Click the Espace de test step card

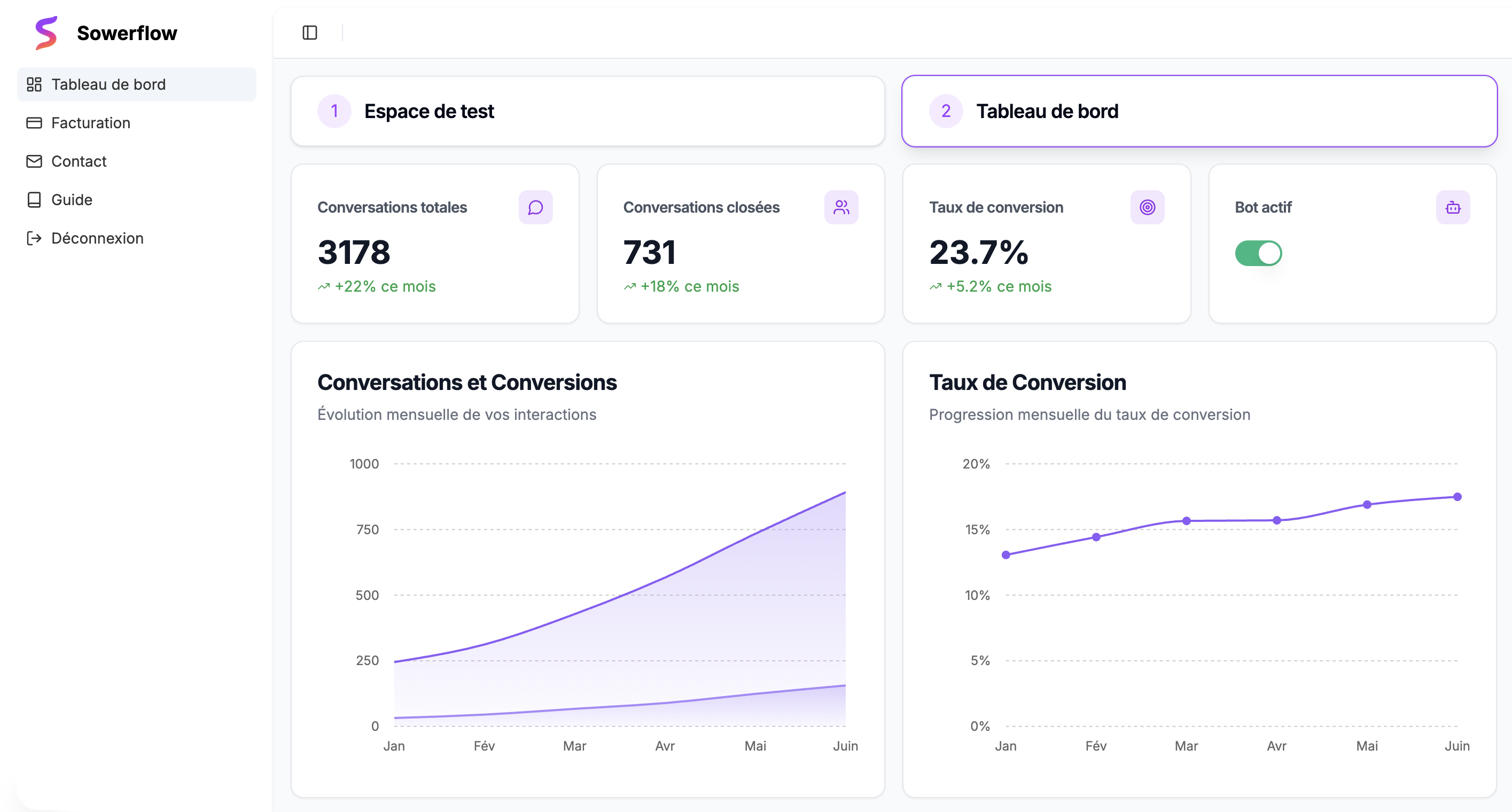tap(587, 111)
